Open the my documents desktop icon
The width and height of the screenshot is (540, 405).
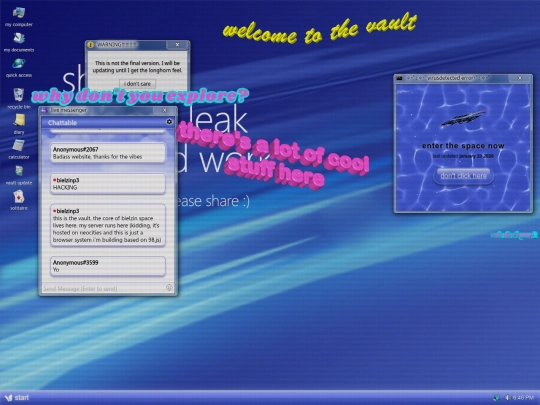click(19, 38)
